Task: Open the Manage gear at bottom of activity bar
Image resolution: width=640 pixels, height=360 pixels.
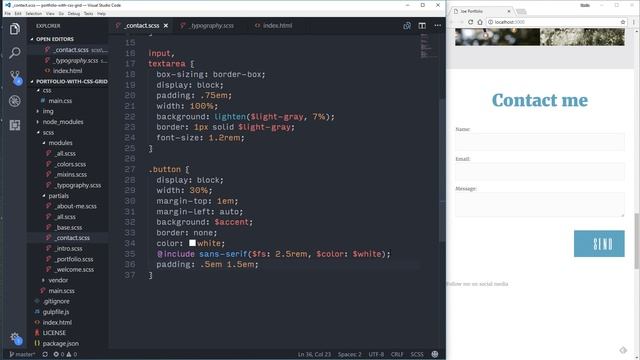Action: pos(15,338)
